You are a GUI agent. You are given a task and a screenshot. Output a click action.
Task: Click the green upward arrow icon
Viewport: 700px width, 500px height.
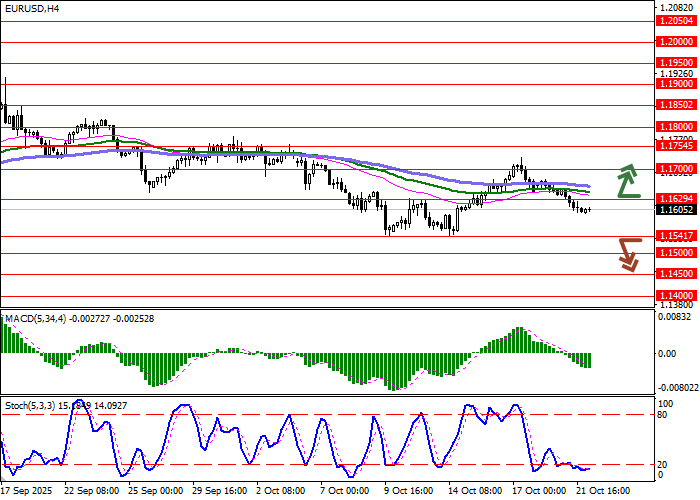point(627,180)
